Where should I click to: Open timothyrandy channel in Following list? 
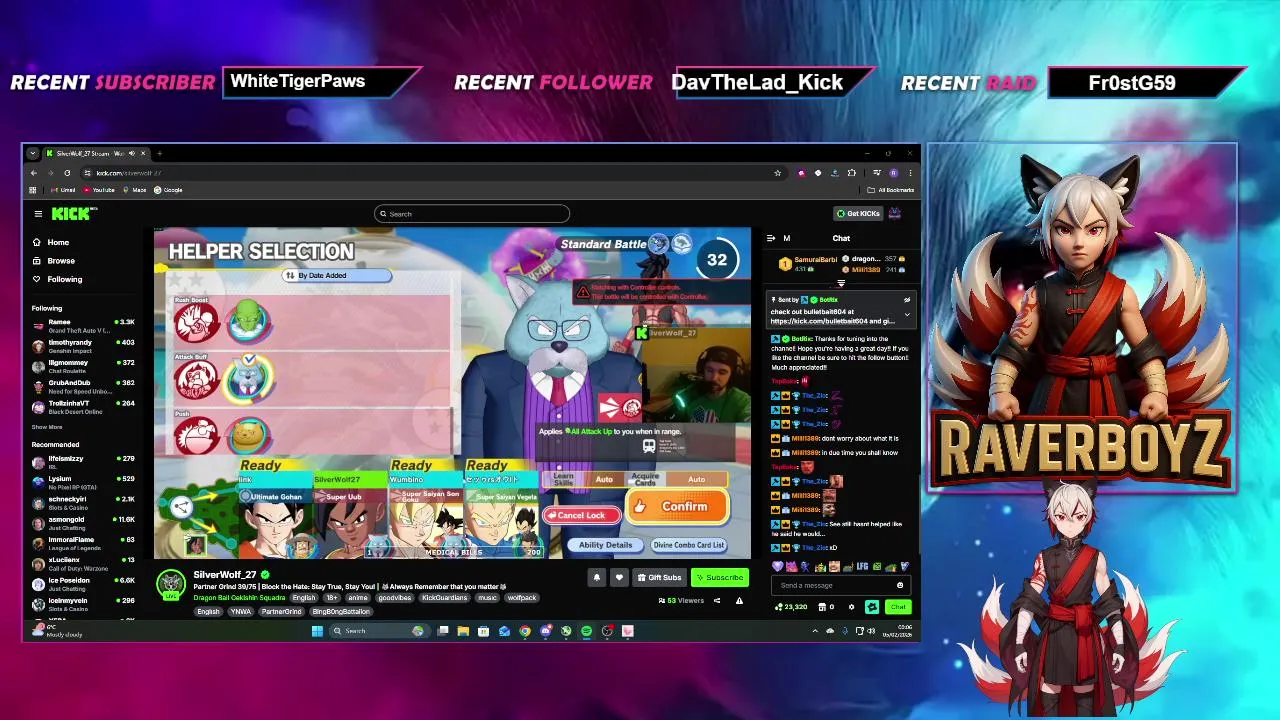[84, 346]
